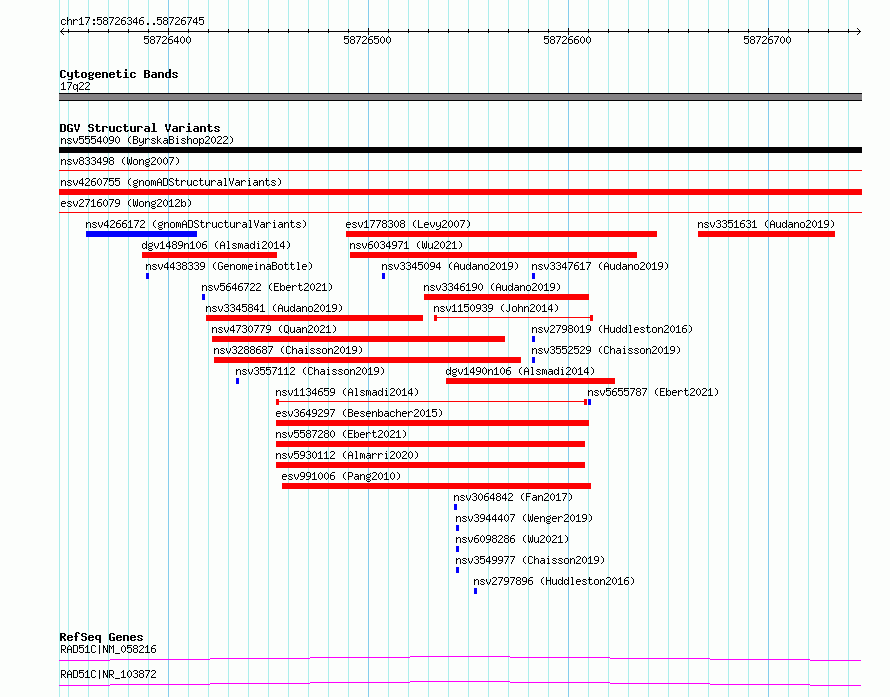Open nsv3549977 (Chaisson2019) label
This screenshot has height=697, width=890.
(x=530, y=560)
